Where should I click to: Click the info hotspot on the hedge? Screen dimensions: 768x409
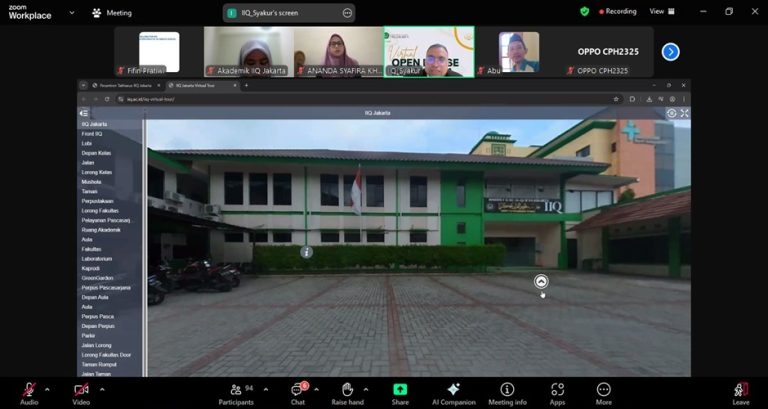click(x=307, y=252)
